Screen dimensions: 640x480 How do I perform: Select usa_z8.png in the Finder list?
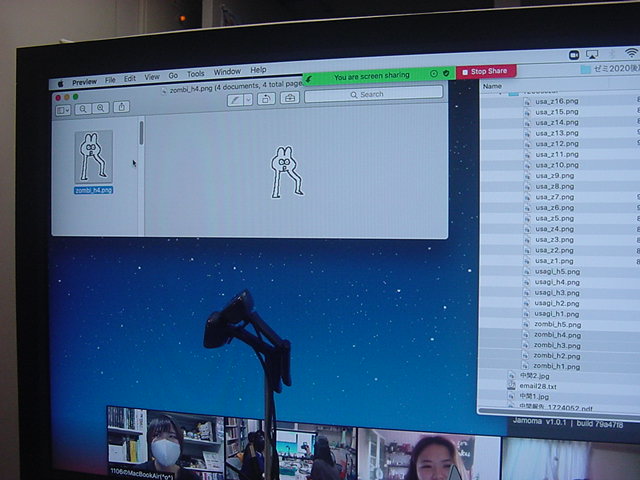click(555, 186)
